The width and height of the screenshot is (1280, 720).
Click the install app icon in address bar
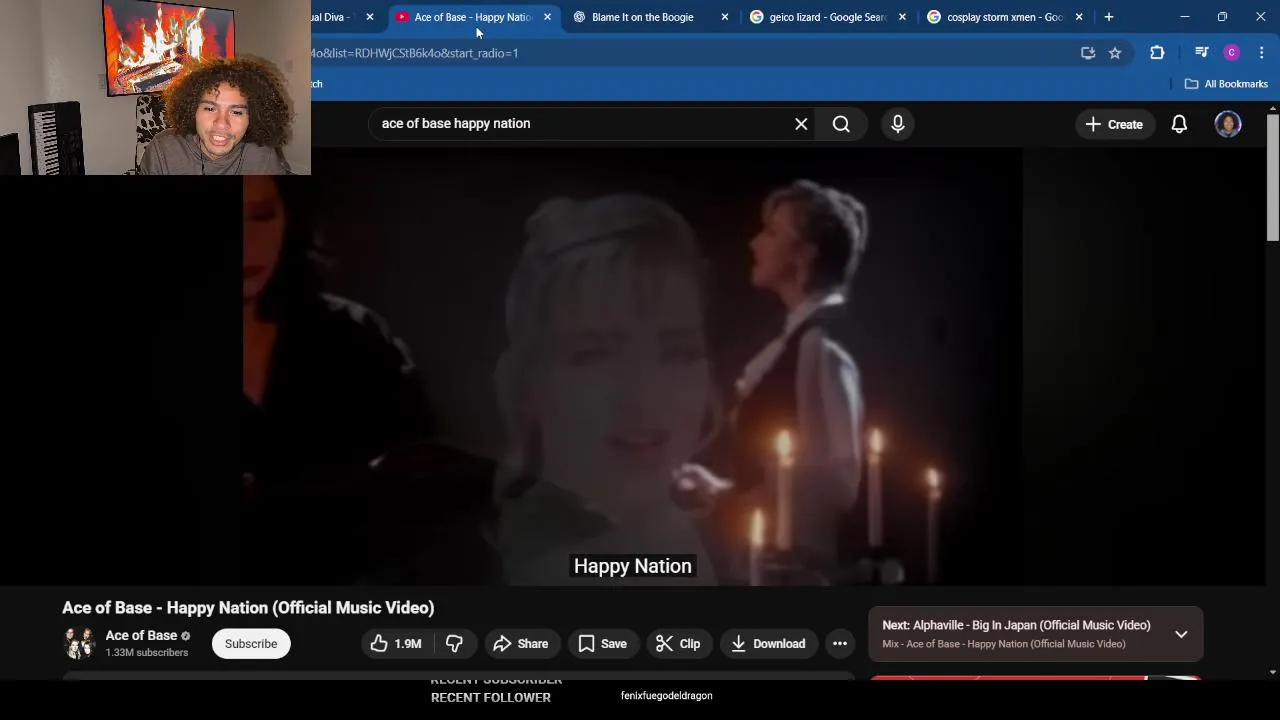(1088, 53)
